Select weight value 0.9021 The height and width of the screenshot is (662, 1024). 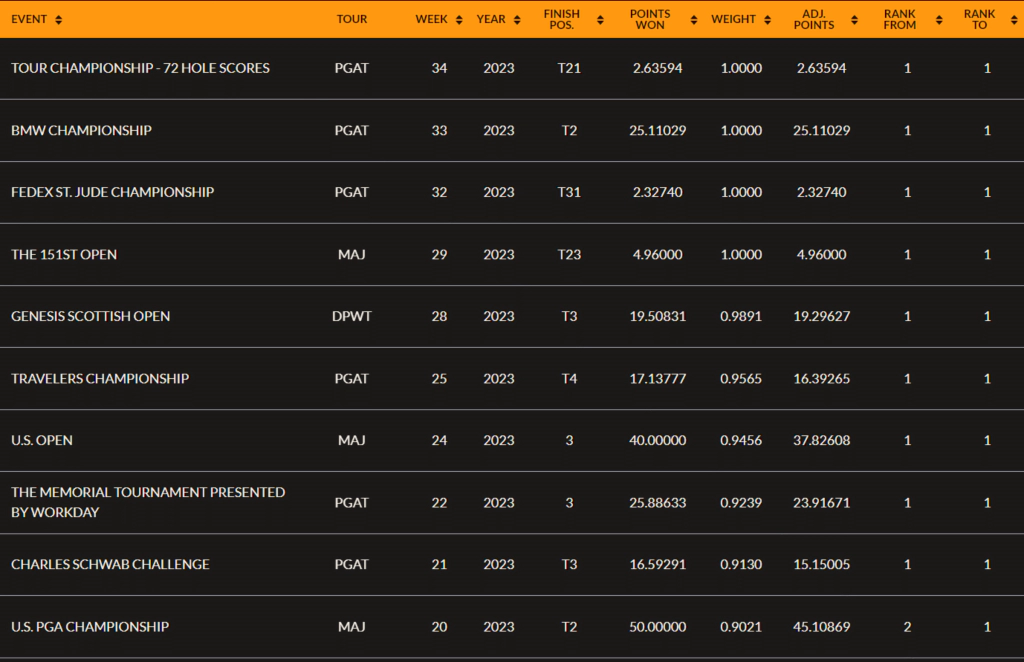click(741, 626)
